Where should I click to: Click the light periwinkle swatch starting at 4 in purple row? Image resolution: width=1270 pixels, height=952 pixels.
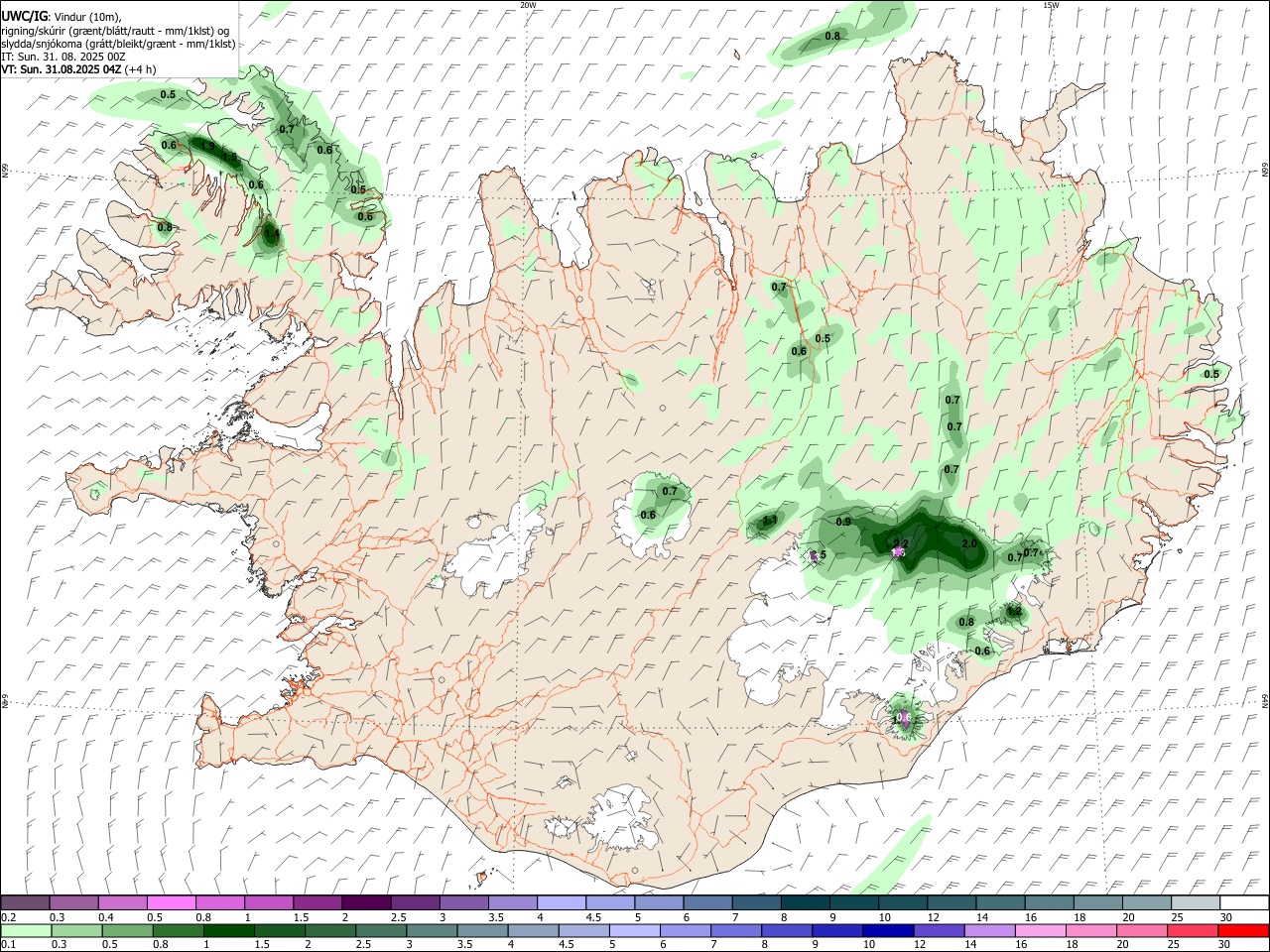[562, 902]
